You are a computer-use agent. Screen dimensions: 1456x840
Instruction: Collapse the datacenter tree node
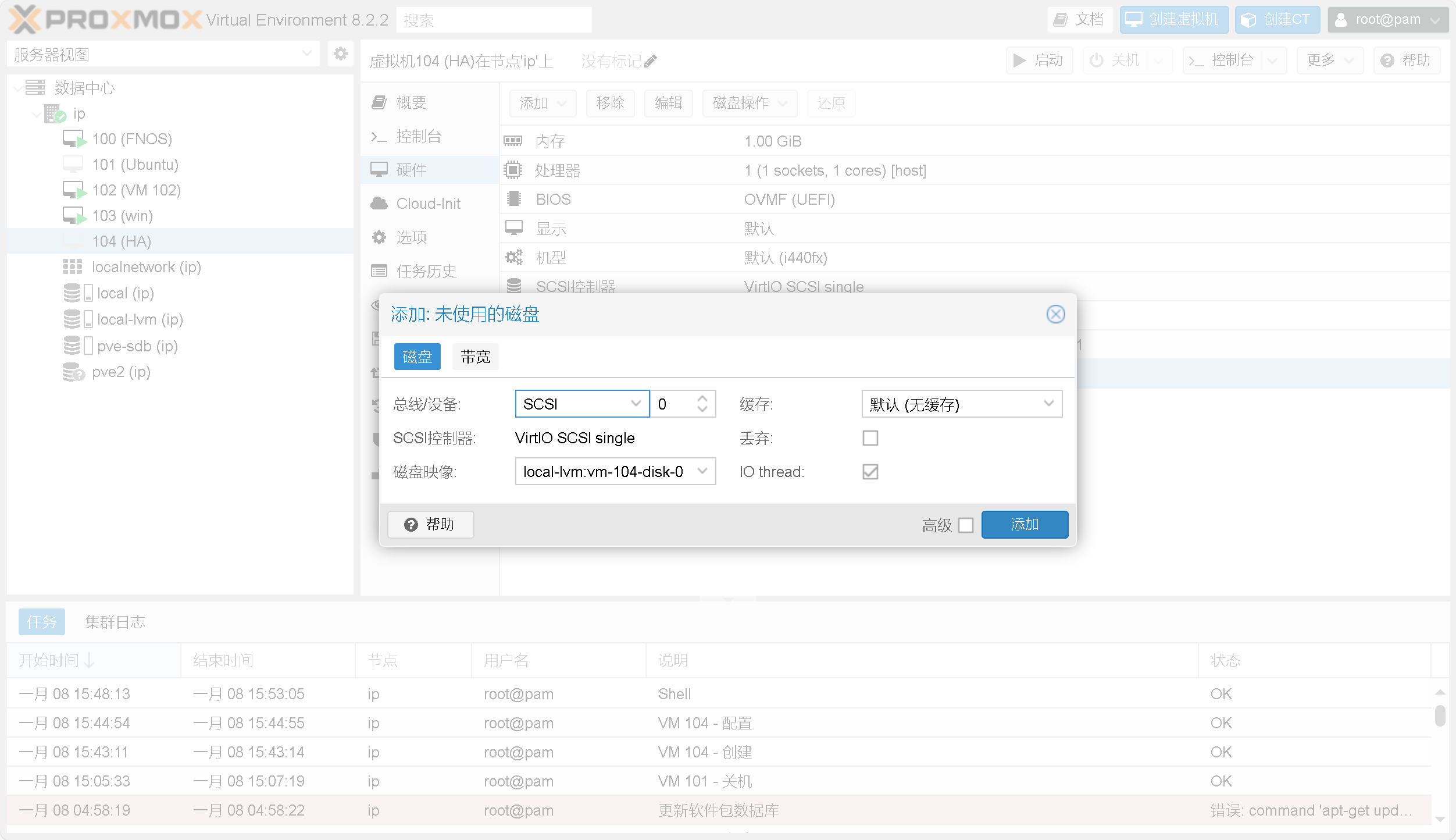(x=18, y=88)
